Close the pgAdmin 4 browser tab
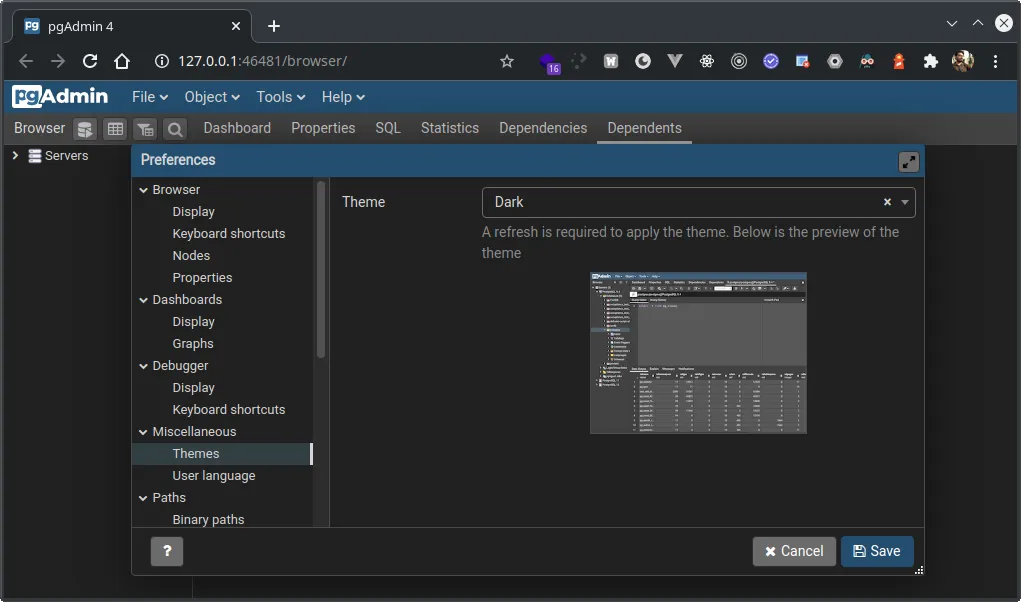 236,26
